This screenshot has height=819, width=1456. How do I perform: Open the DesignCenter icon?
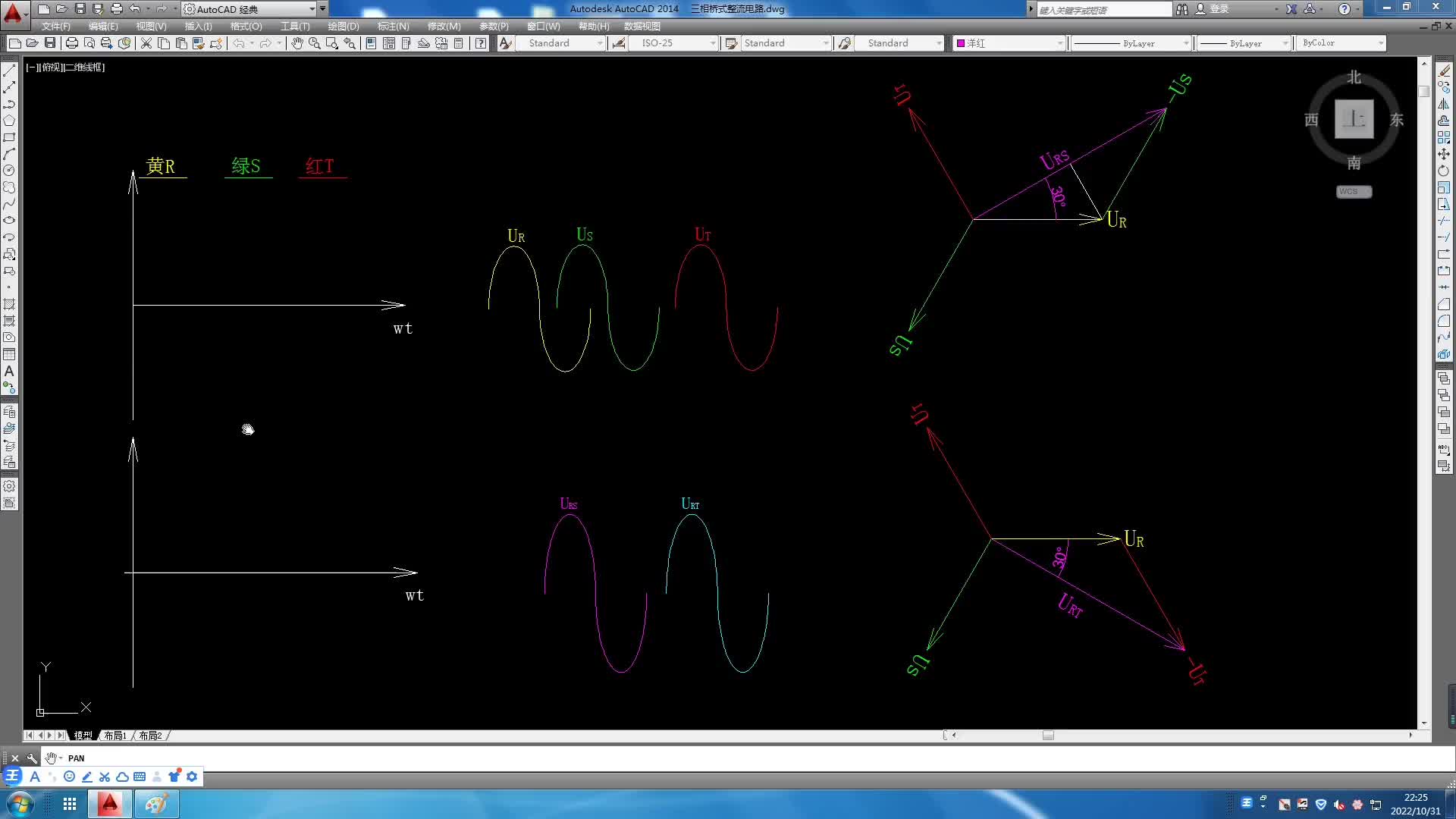coord(388,43)
